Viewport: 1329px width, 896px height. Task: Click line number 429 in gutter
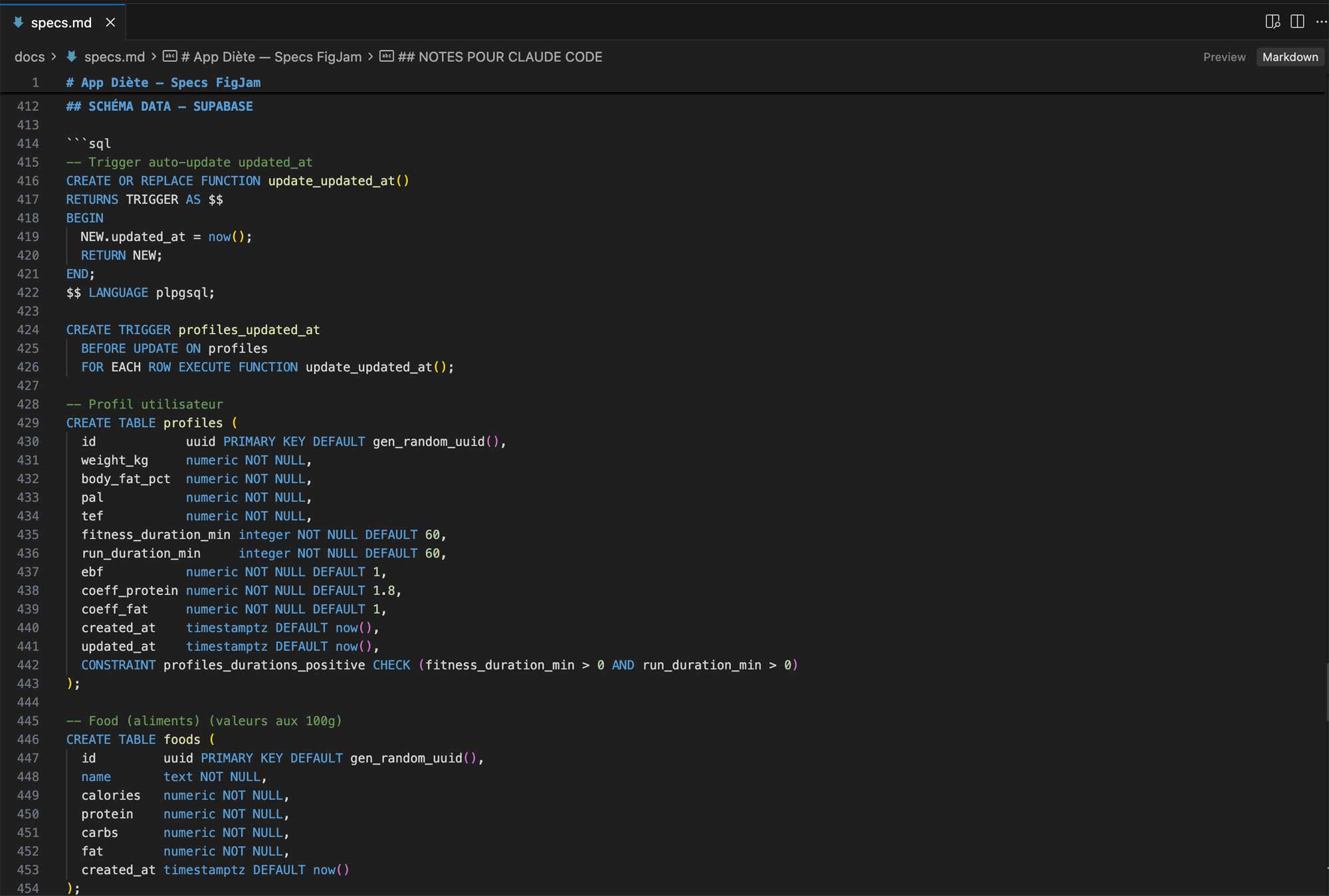coord(28,422)
